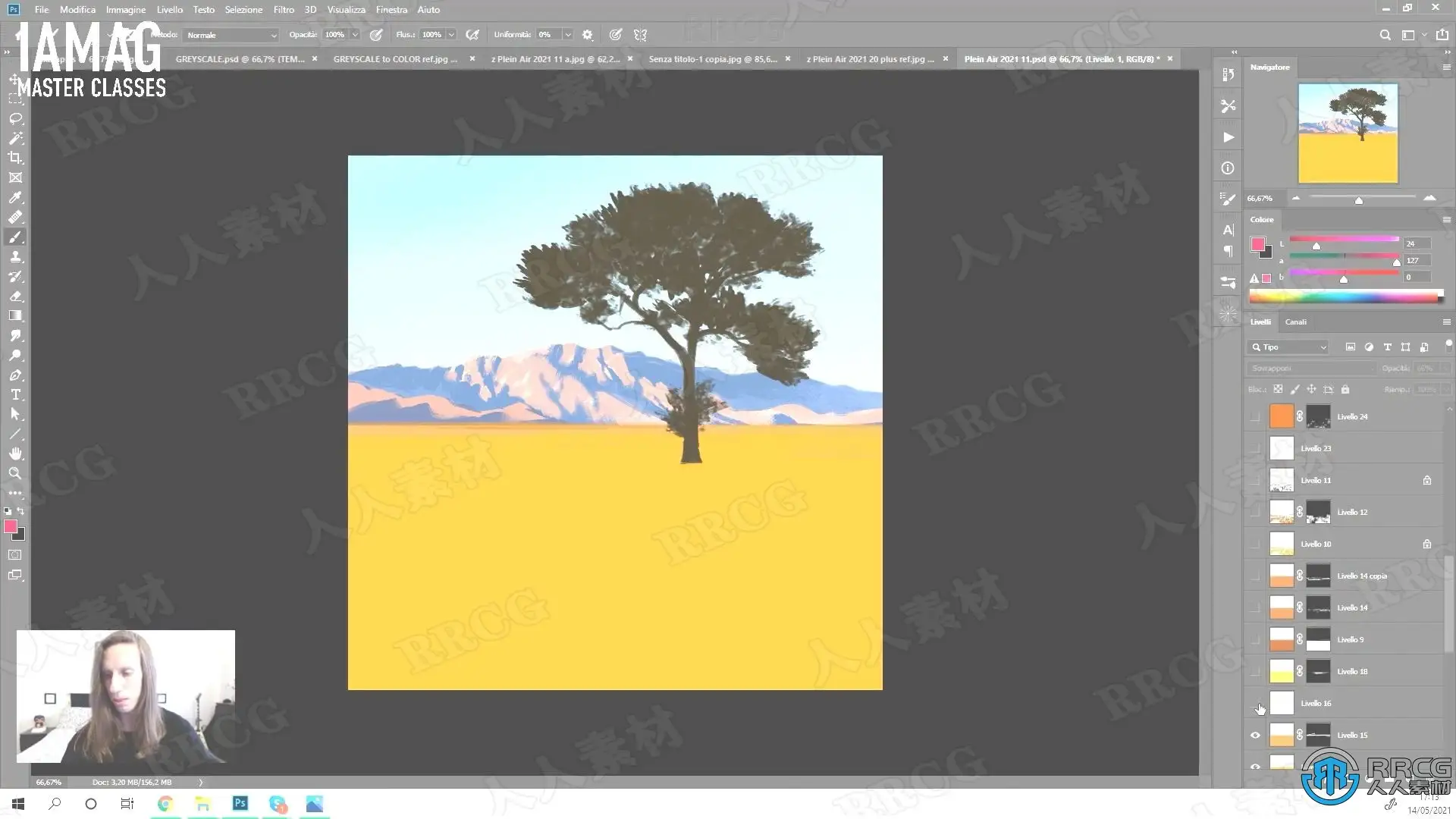Select the Type tool
This screenshot has height=819, width=1456.
[15, 395]
